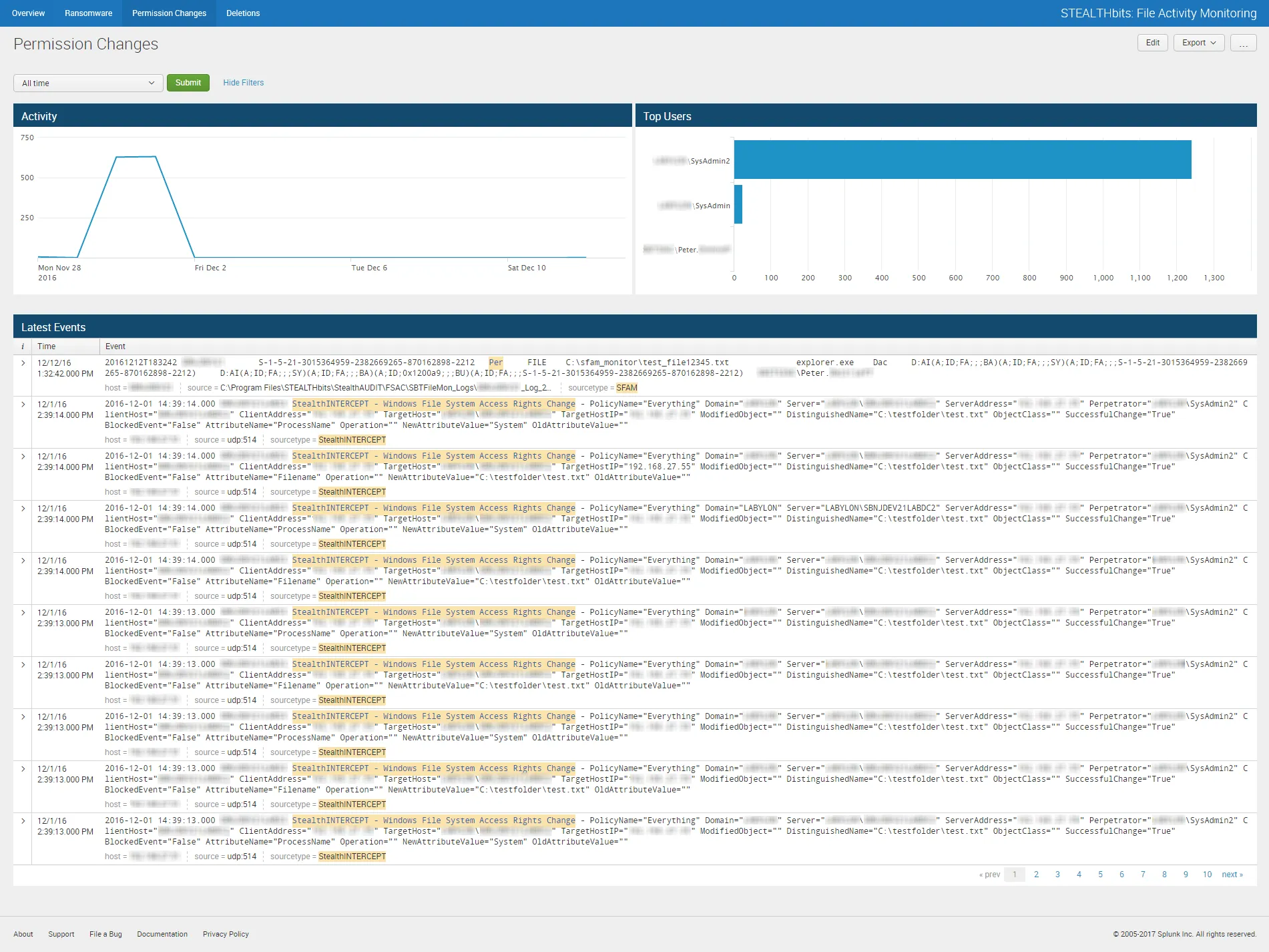Click the current page 1 indicator

tap(1015, 875)
